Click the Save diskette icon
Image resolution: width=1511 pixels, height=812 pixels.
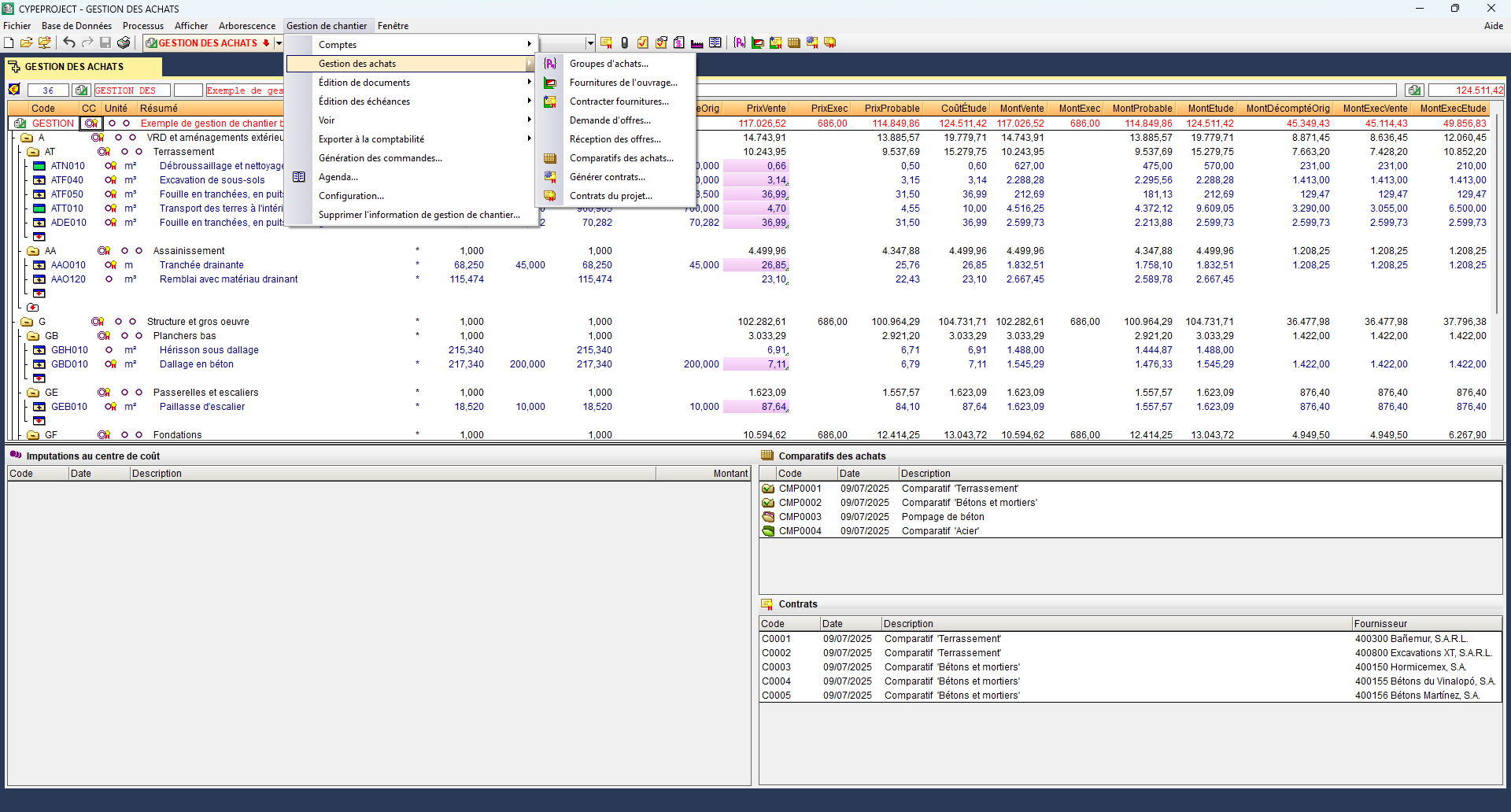click(105, 42)
